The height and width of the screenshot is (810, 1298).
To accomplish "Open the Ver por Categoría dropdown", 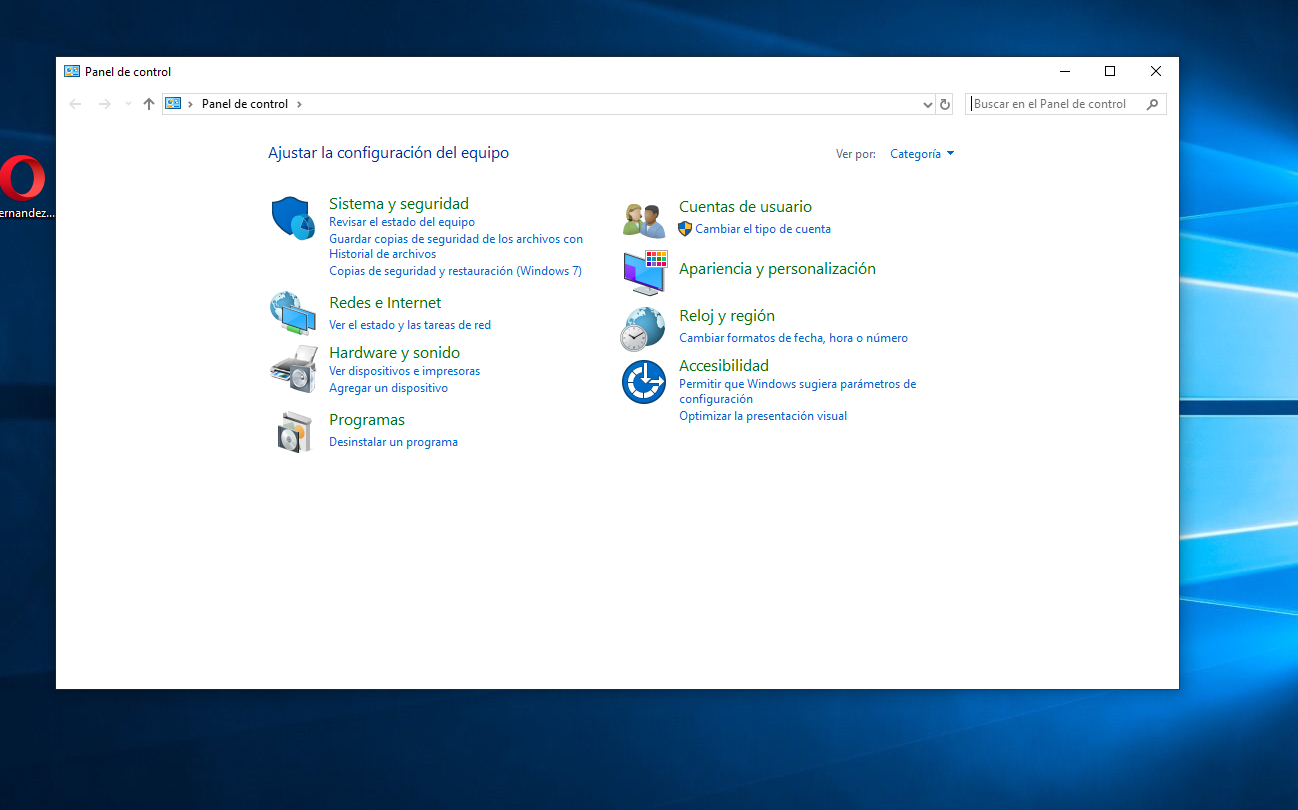I will click(922, 154).
